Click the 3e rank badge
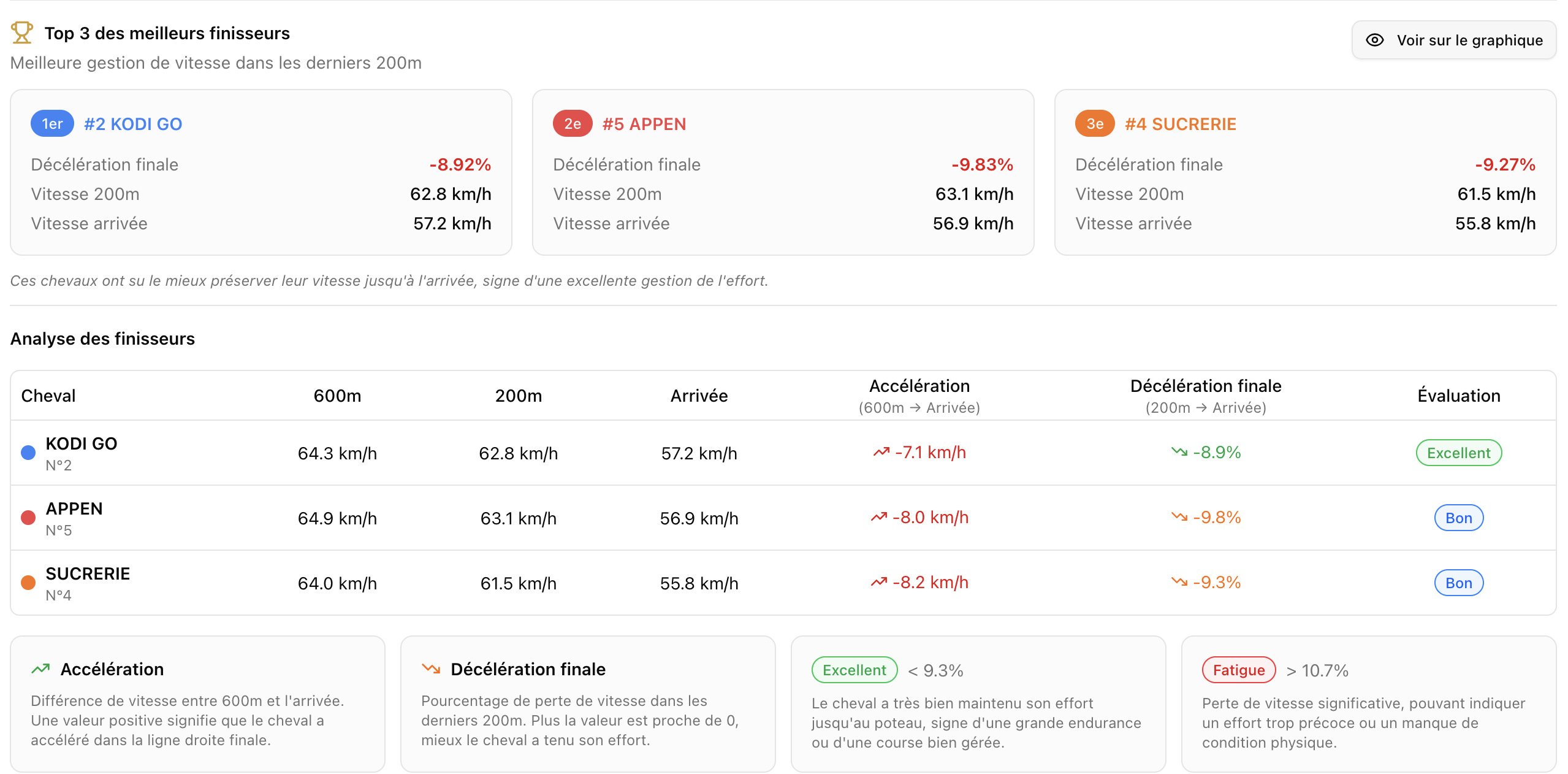Screen dimensions: 1568x774 pos(1094,124)
